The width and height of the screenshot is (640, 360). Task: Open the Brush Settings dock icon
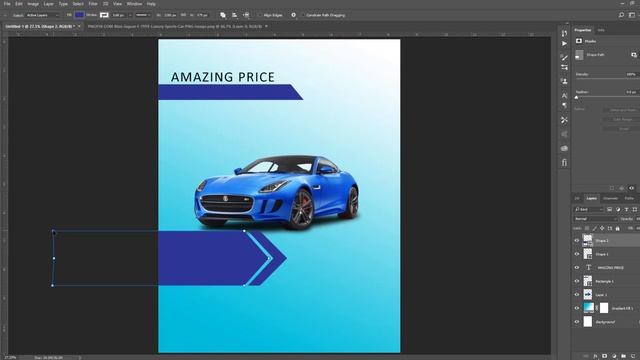tap(564, 58)
